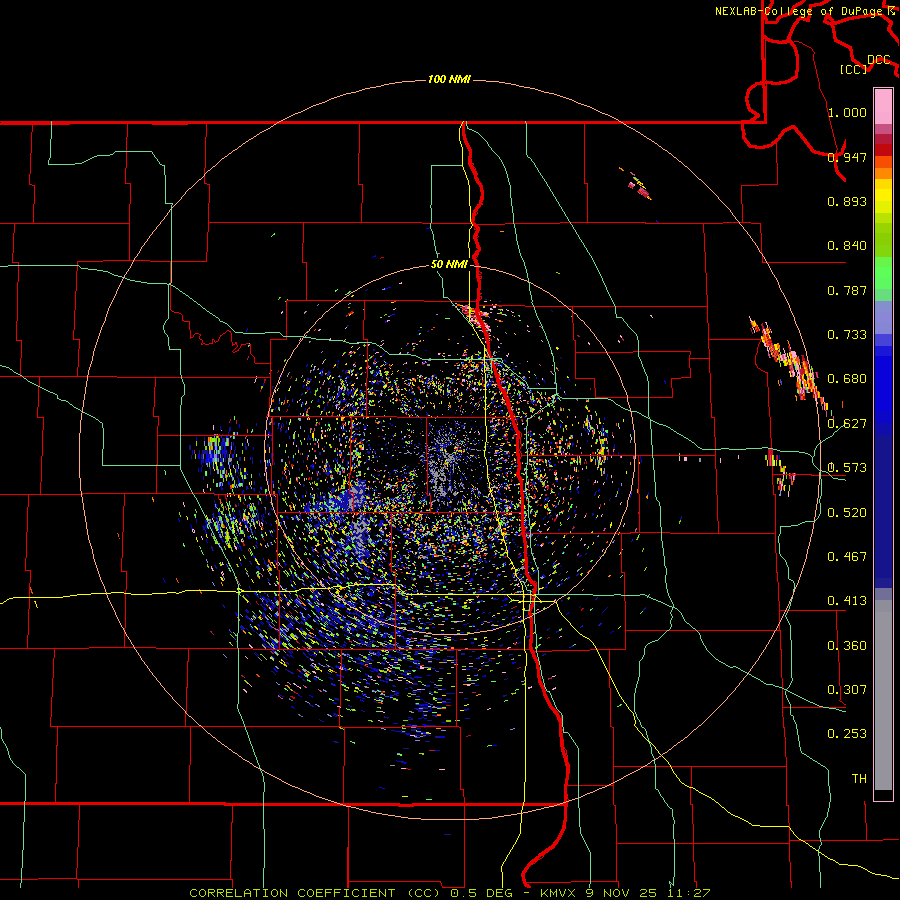900x900 pixels.
Task: Click the 0.467 scale label
Action: point(847,557)
